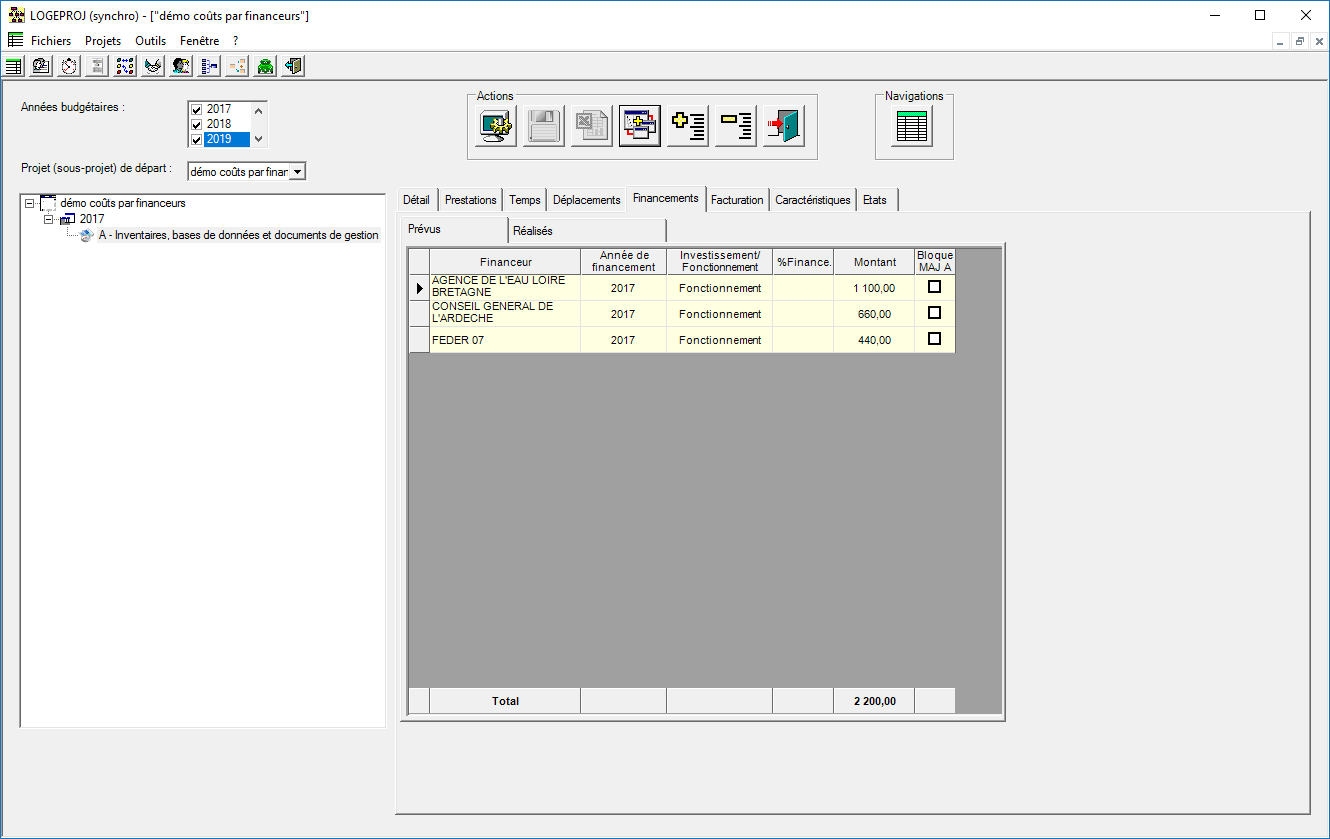This screenshot has height=839, width=1330.
Task: Select the A - Inventaires tree item
Action: point(238,235)
